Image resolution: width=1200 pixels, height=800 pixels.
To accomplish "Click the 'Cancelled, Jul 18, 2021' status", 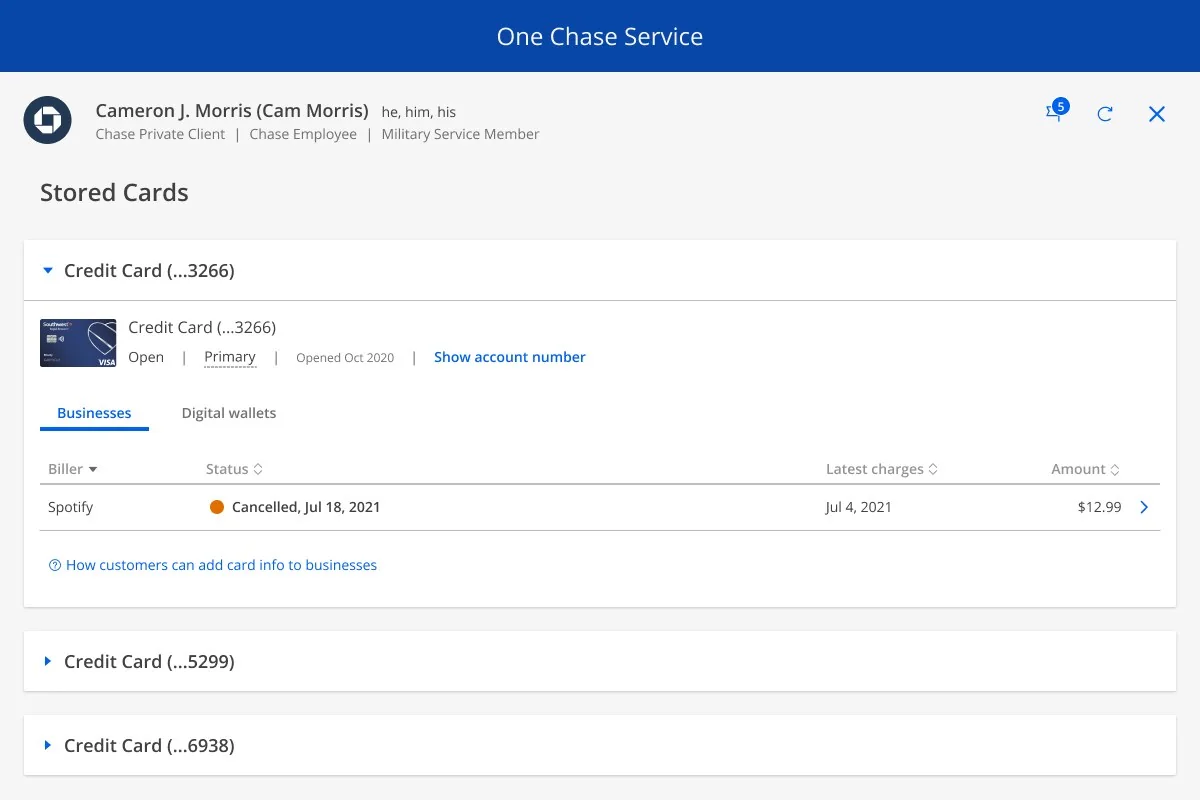I will pyautogui.click(x=306, y=507).
